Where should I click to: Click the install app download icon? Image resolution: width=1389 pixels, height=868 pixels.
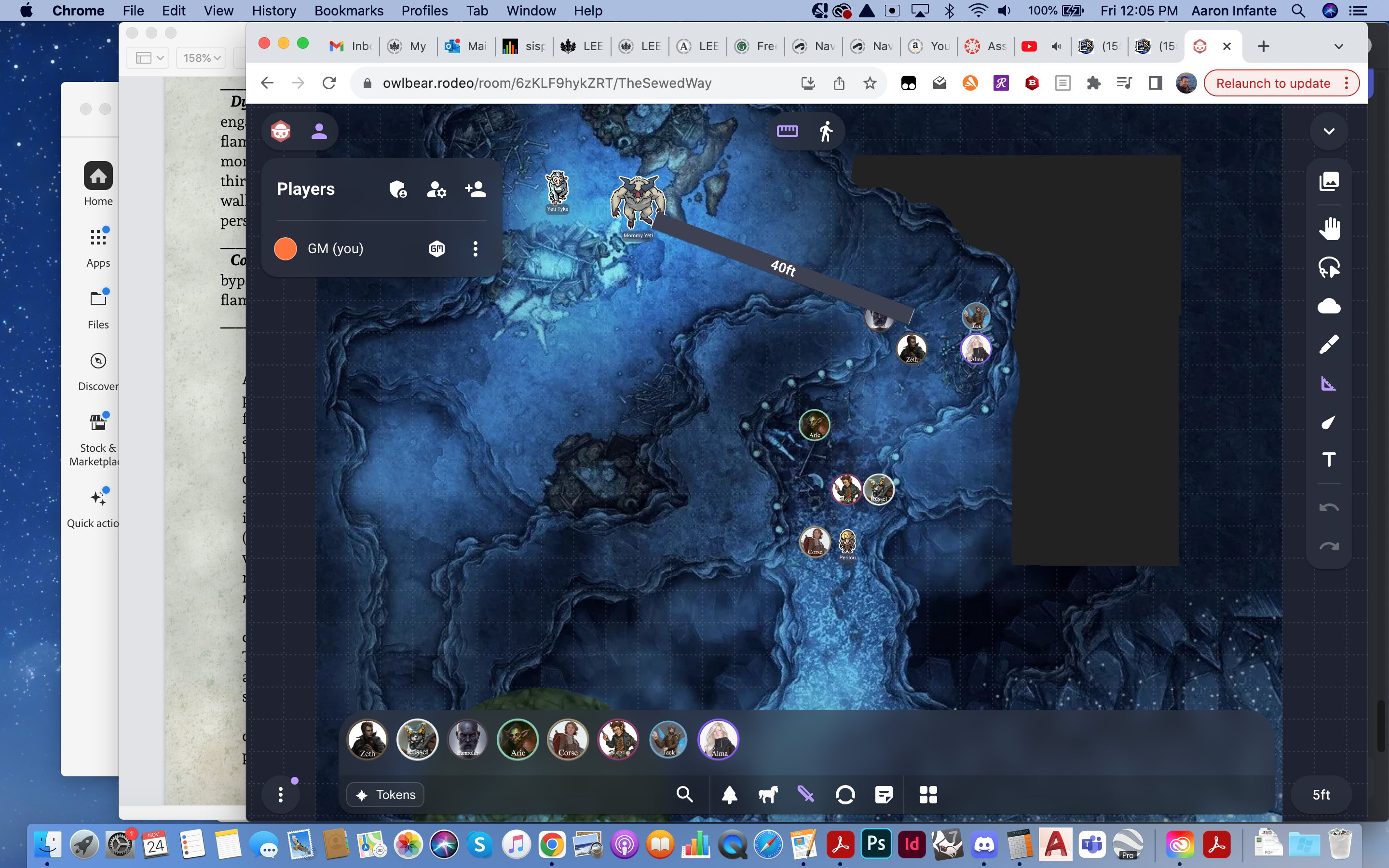(807, 83)
